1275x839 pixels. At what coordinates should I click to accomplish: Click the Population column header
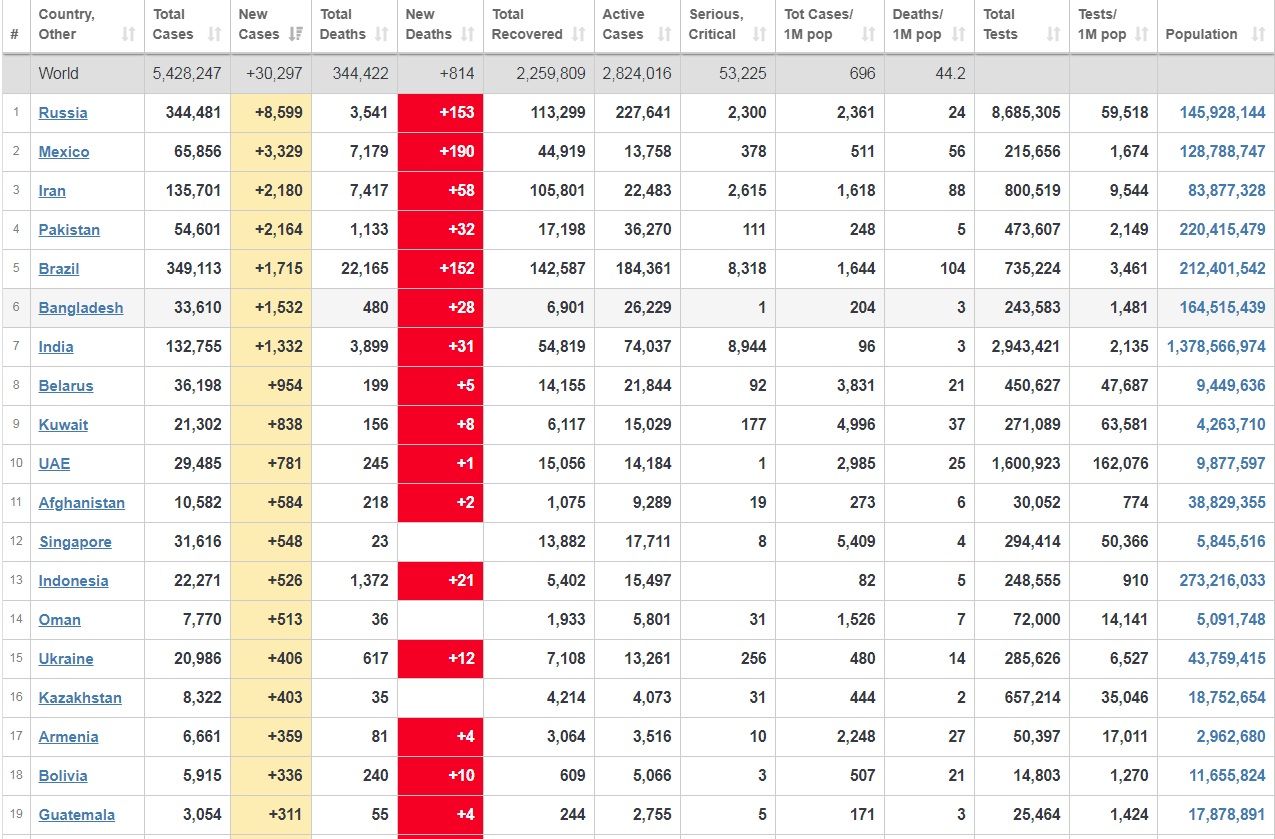click(x=1201, y=34)
